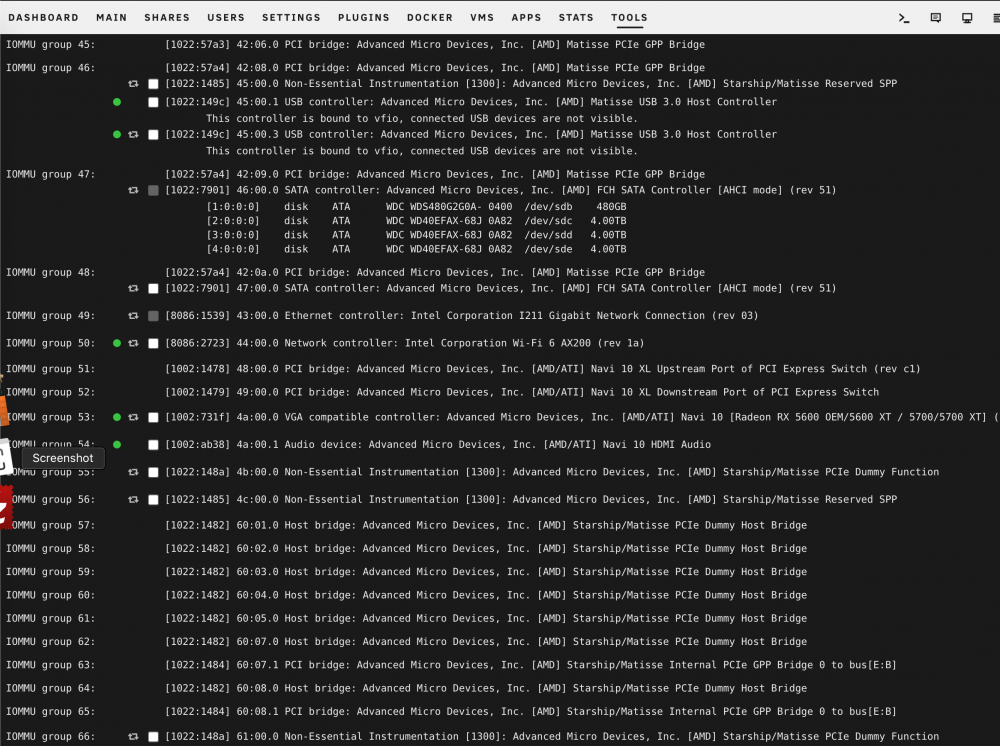The width and height of the screenshot is (1000, 746).
Task: Toggle checkbox for 4b:00.0 PCIe Dummy Function
Action: [x=153, y=472]
